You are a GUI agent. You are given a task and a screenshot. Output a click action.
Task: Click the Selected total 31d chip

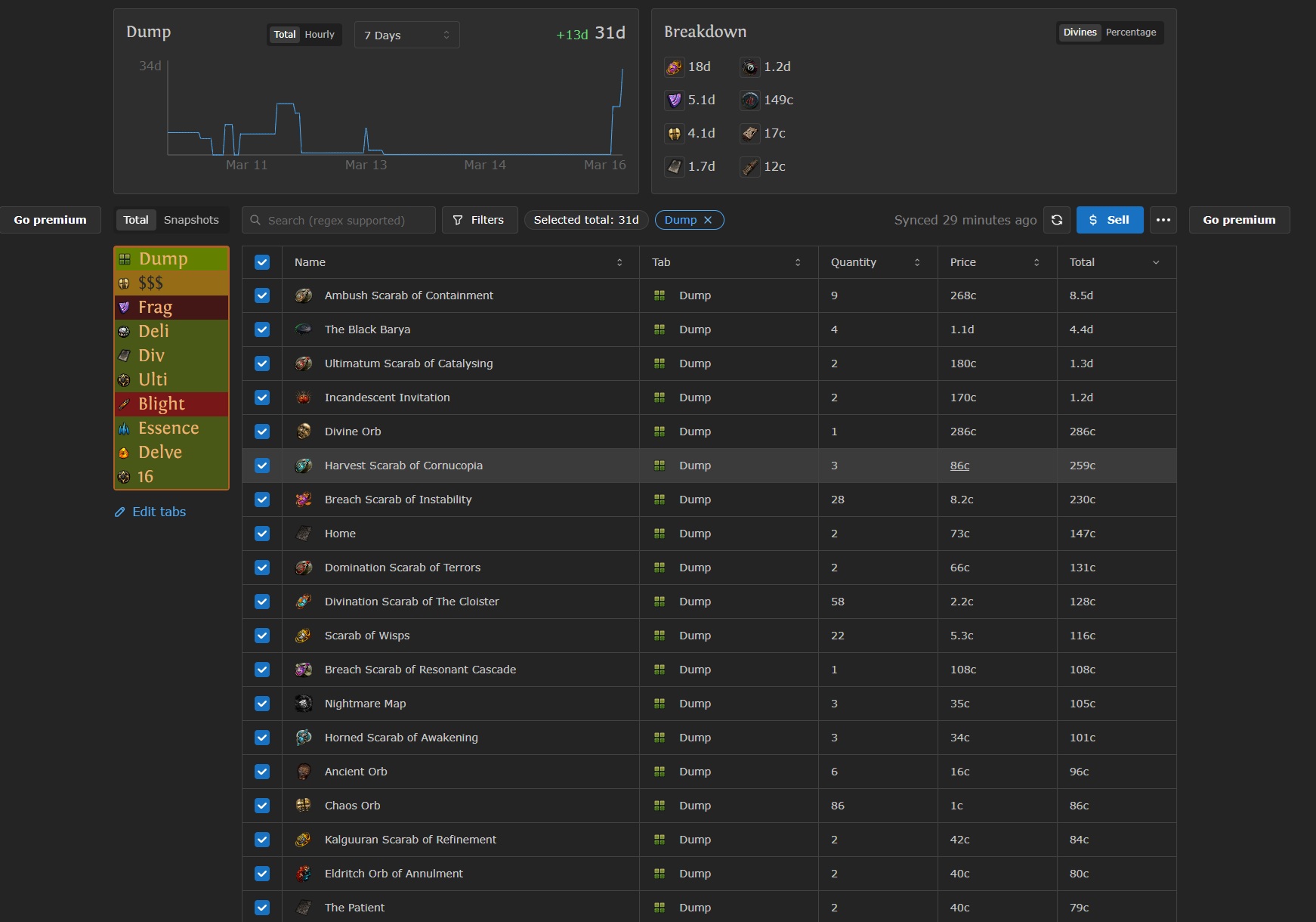point(586,220)
